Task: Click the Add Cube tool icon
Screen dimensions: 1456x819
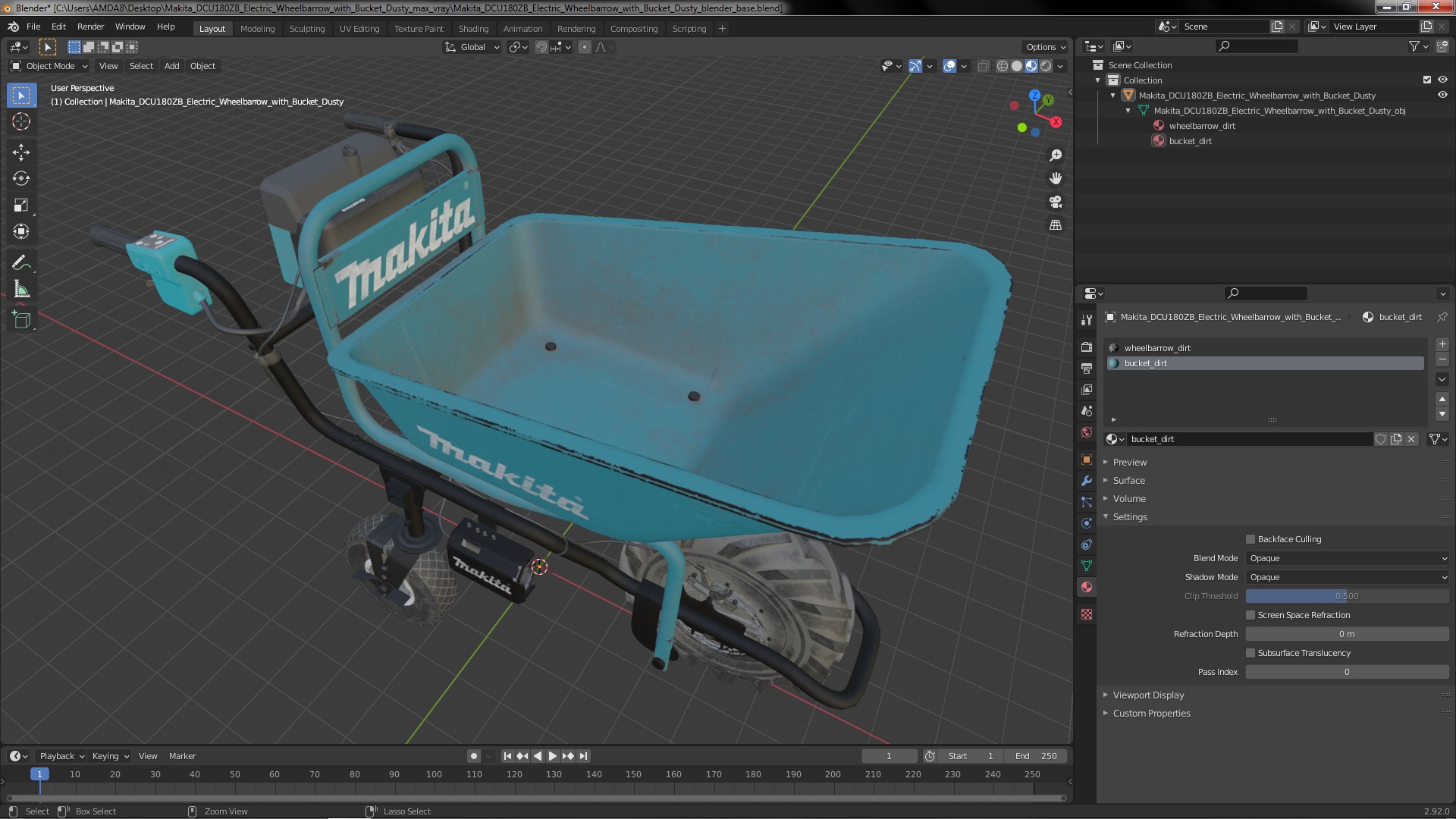Action: (21, 320)
